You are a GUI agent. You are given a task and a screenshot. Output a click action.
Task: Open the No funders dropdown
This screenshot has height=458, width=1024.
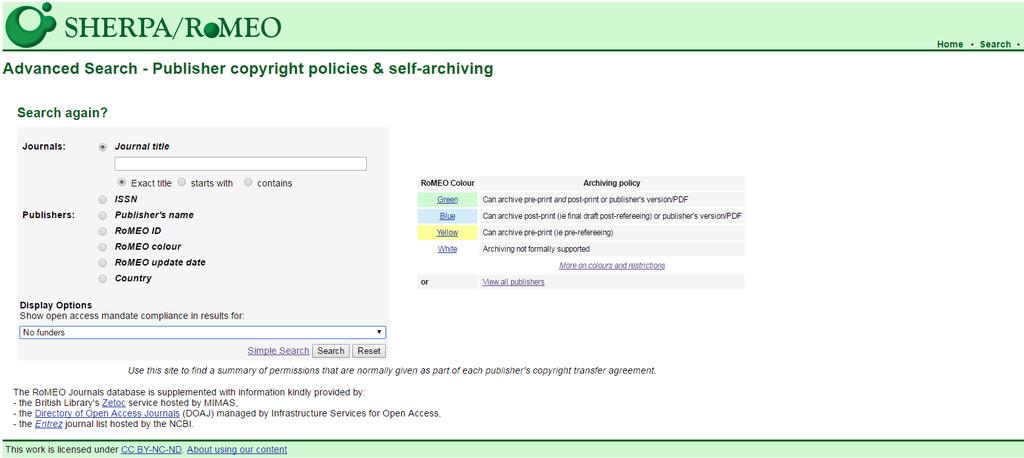[x=202, y=333]
